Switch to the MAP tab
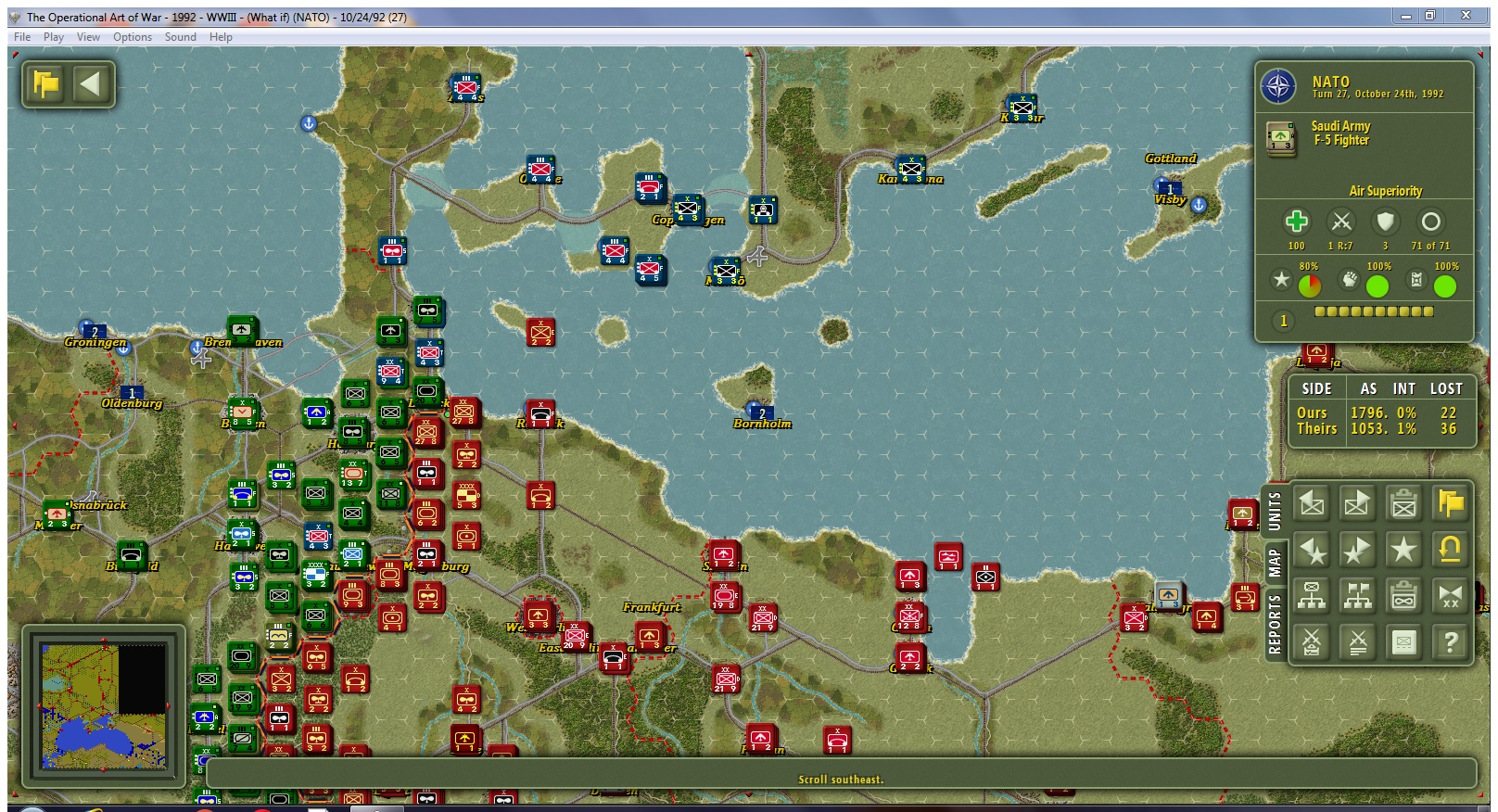This screenshot has height=812, width=1498. coord(1275,563)
